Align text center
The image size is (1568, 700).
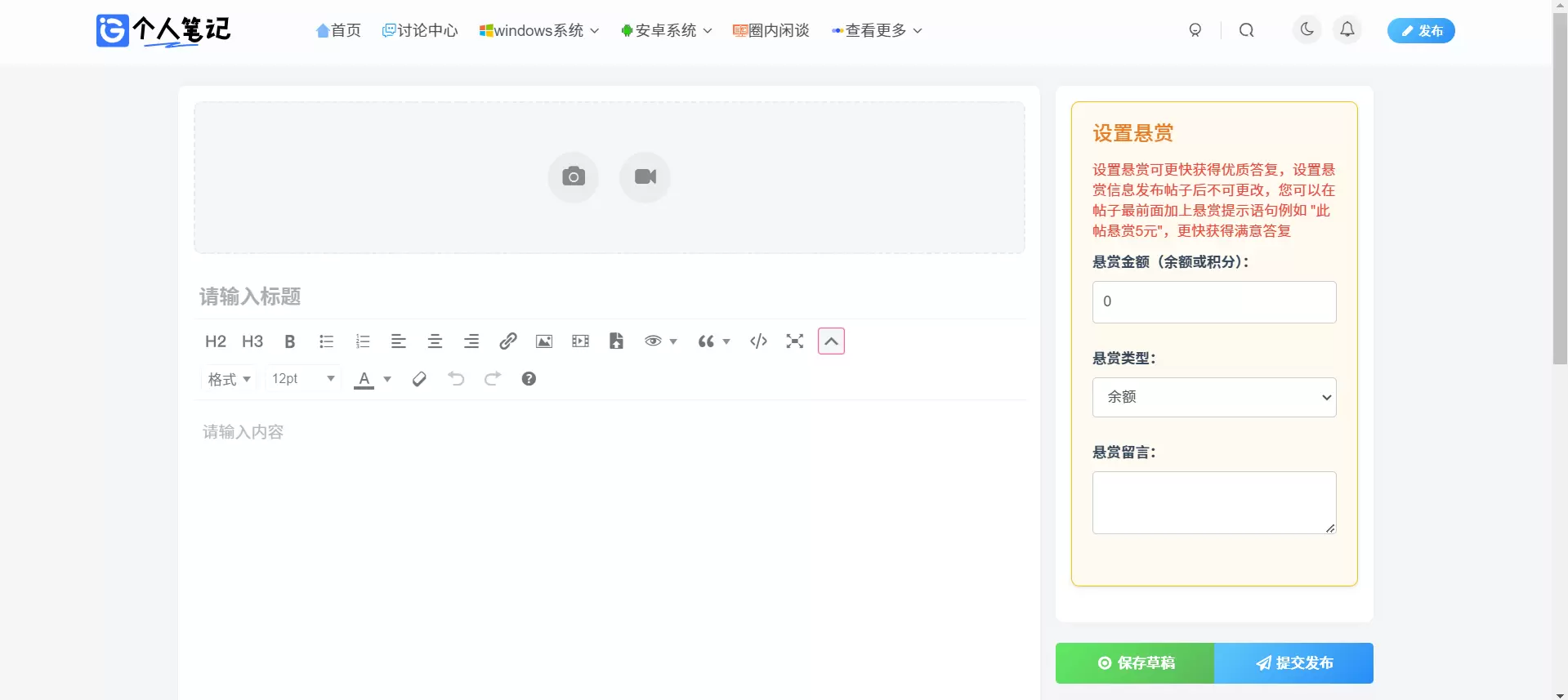(435, 341)
